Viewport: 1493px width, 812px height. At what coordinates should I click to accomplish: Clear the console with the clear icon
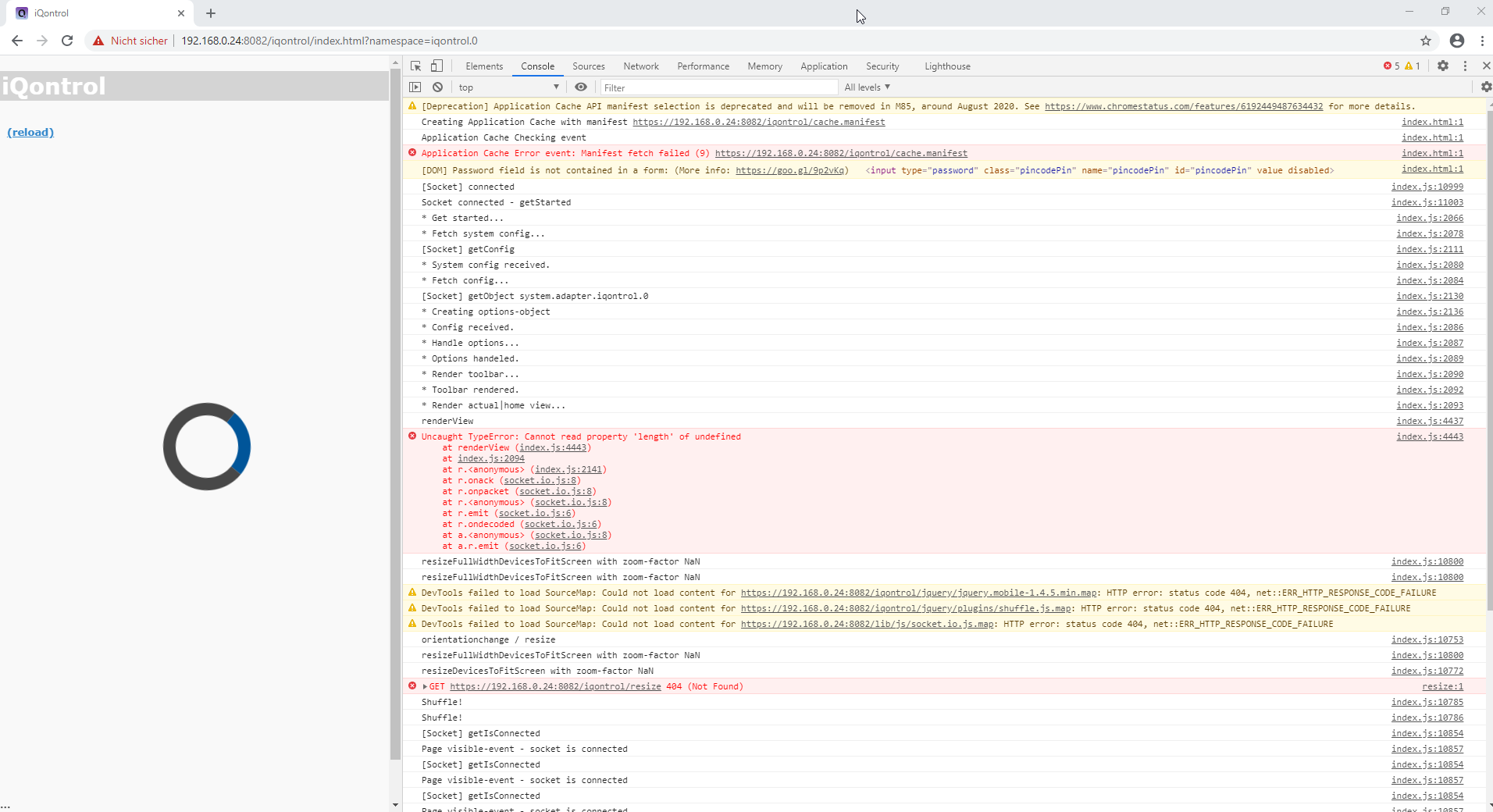[438, 87]
